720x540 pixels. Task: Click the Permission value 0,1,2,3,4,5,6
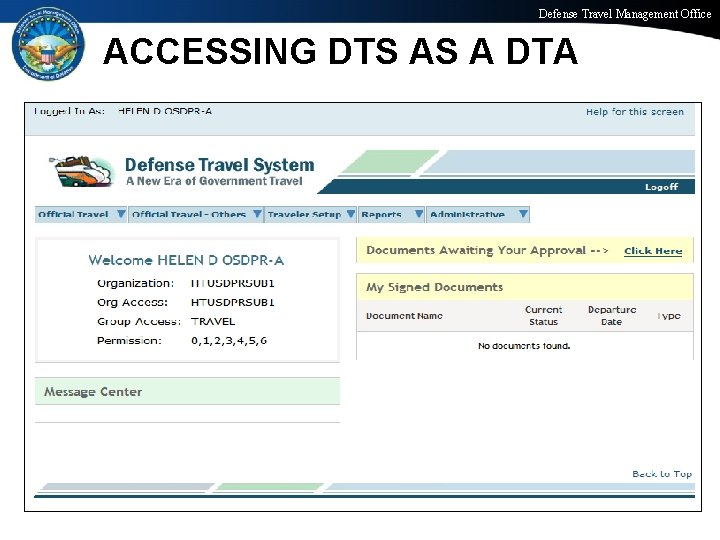click(229, 341)
